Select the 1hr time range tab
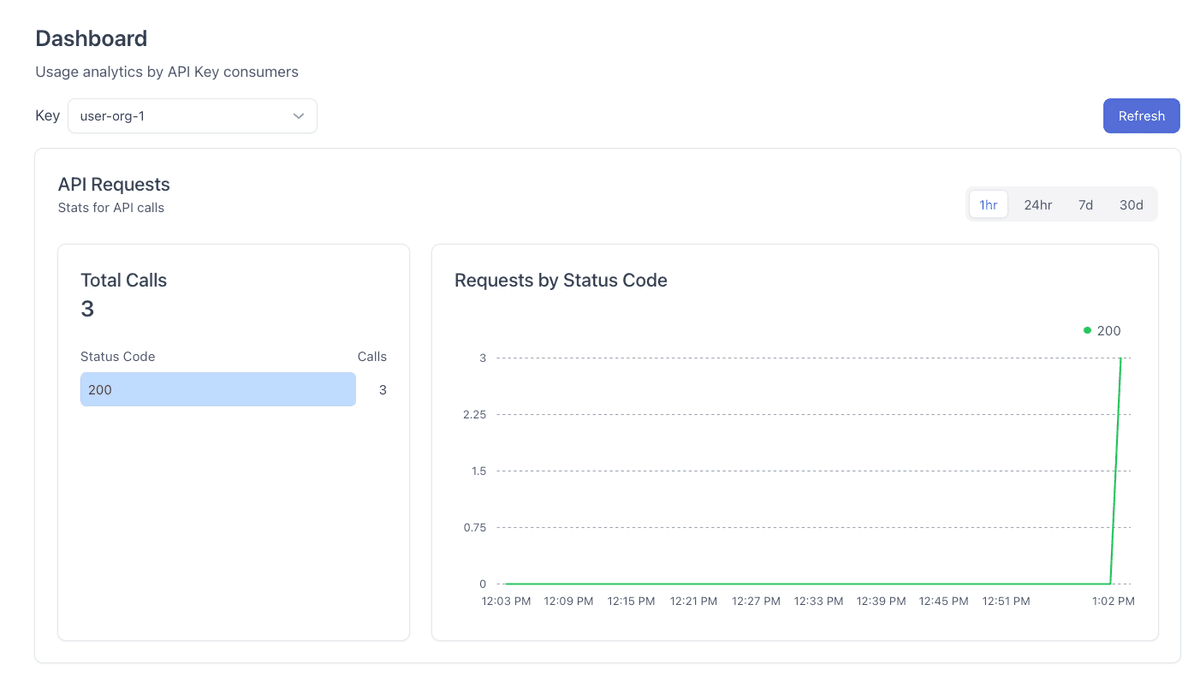The height and width of the screenshot is (675, 1200). click(x=988, y=205)
